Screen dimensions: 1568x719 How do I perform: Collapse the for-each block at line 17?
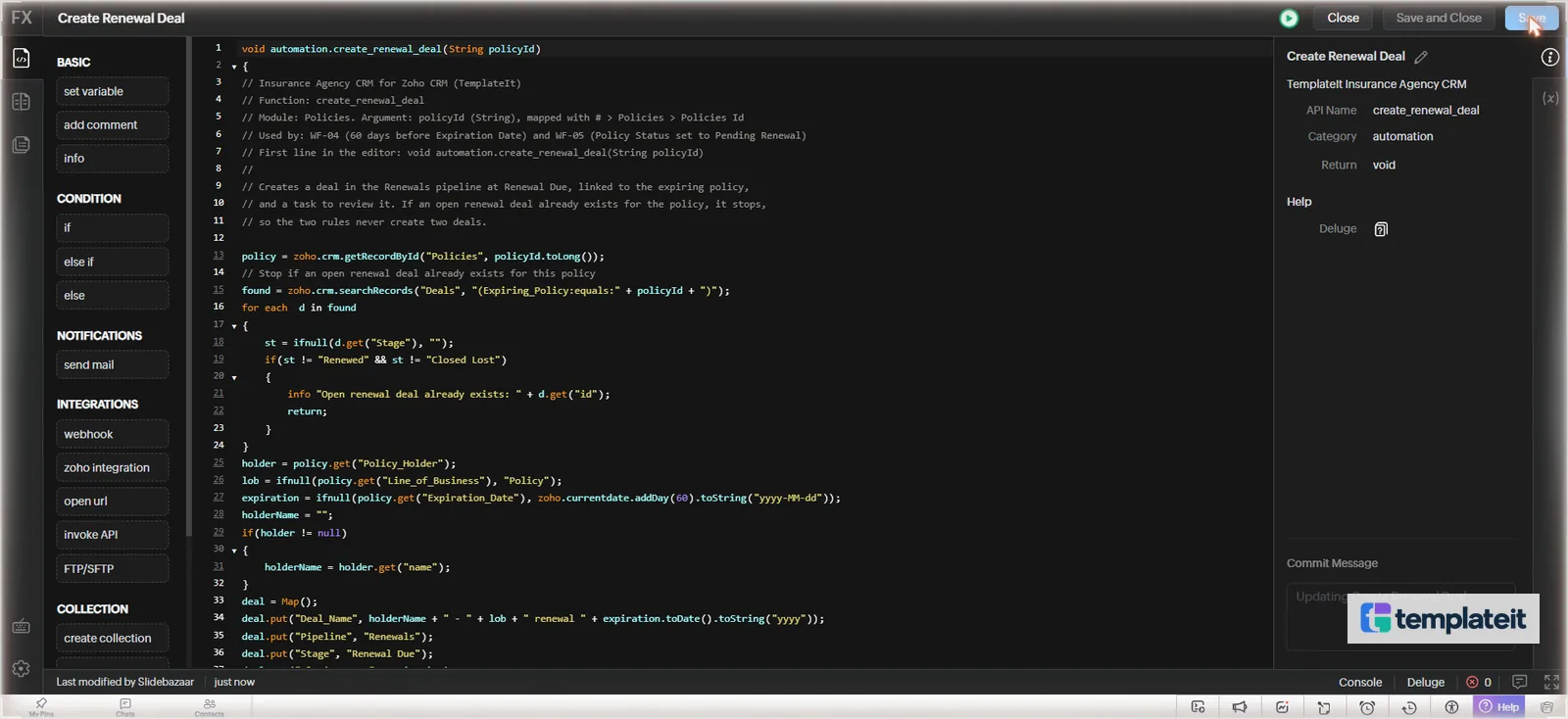(x=234, y=326)
